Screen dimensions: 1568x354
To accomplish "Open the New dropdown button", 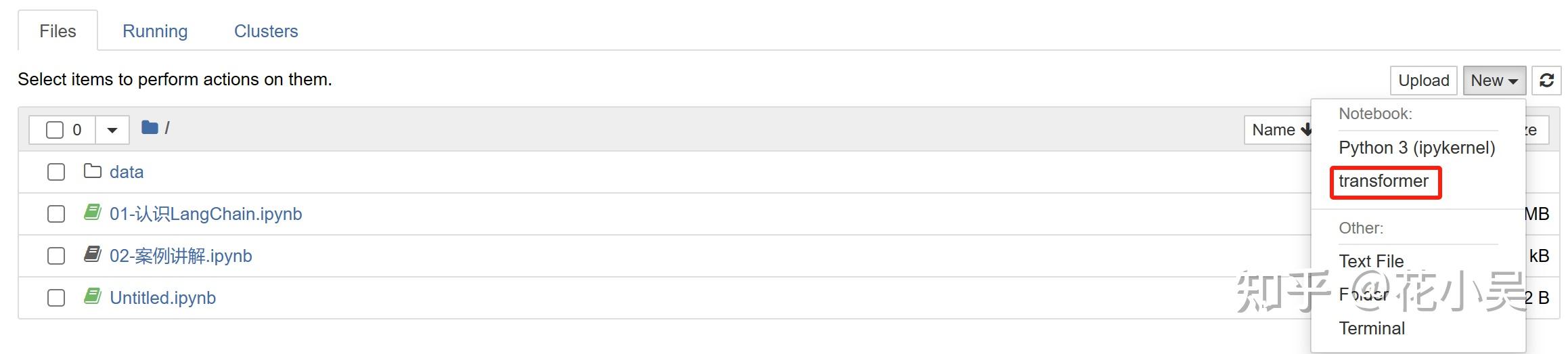I will click(x=1494, y=81).
